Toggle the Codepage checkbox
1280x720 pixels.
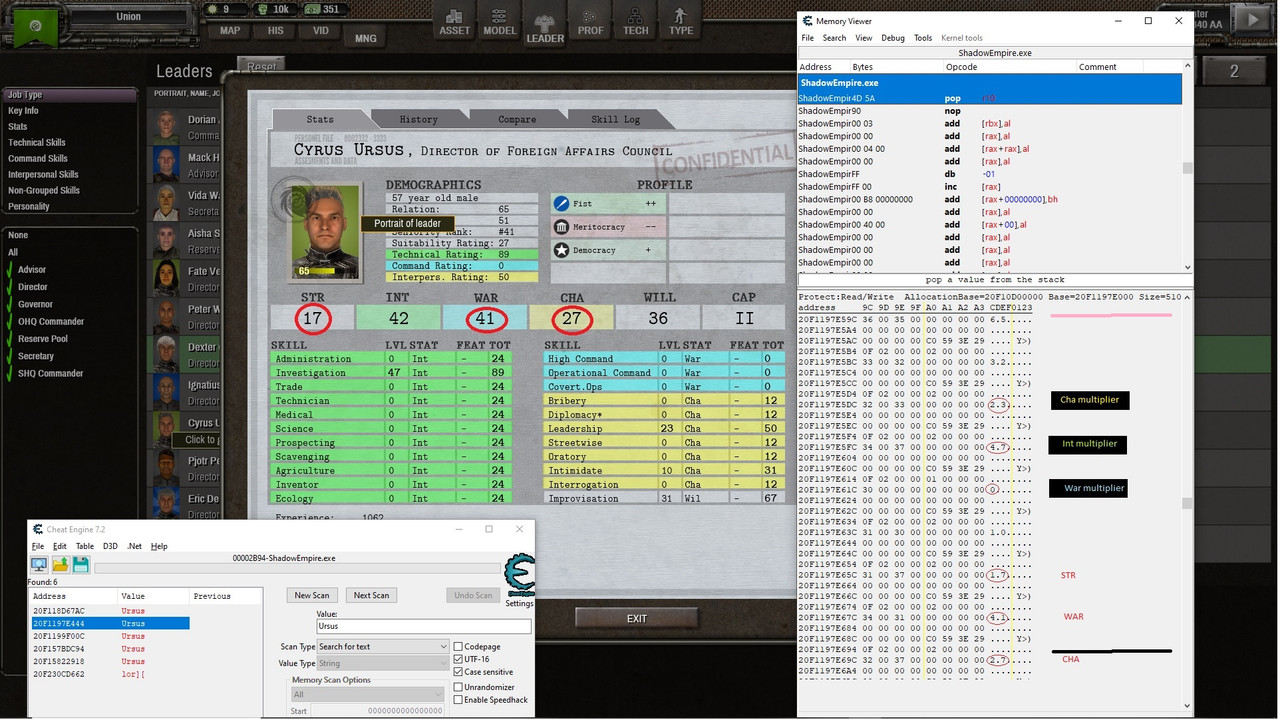[x=459, y=647]
